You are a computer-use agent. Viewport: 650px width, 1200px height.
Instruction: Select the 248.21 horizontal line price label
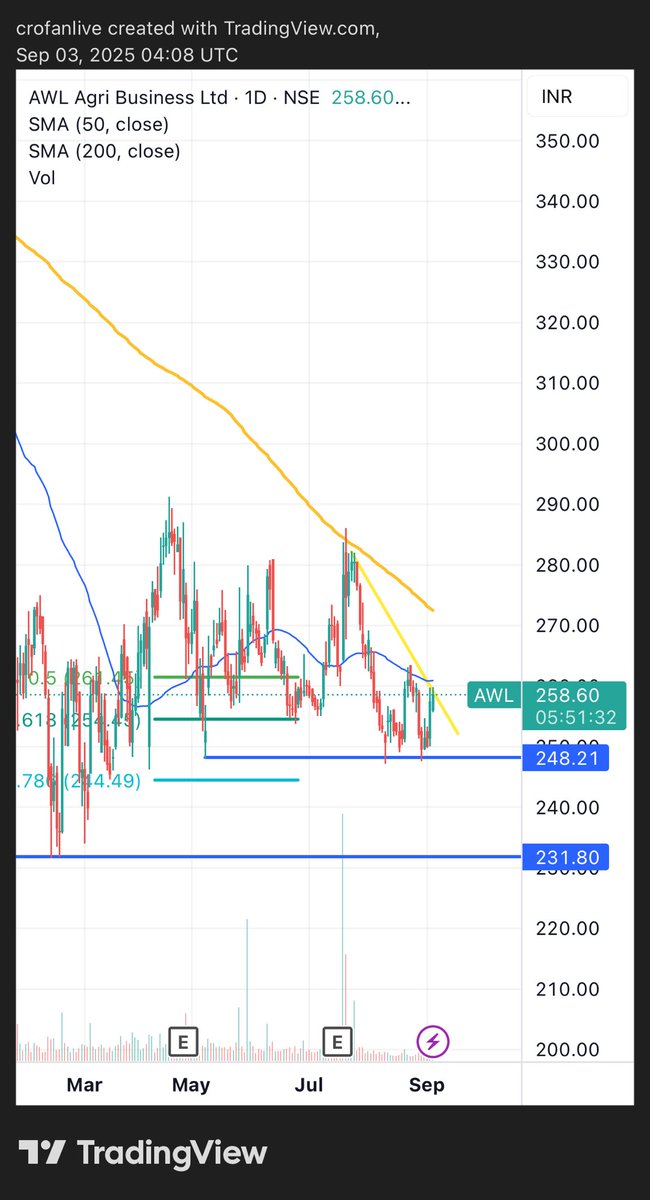pyautogui.click(x=565, y=759)
